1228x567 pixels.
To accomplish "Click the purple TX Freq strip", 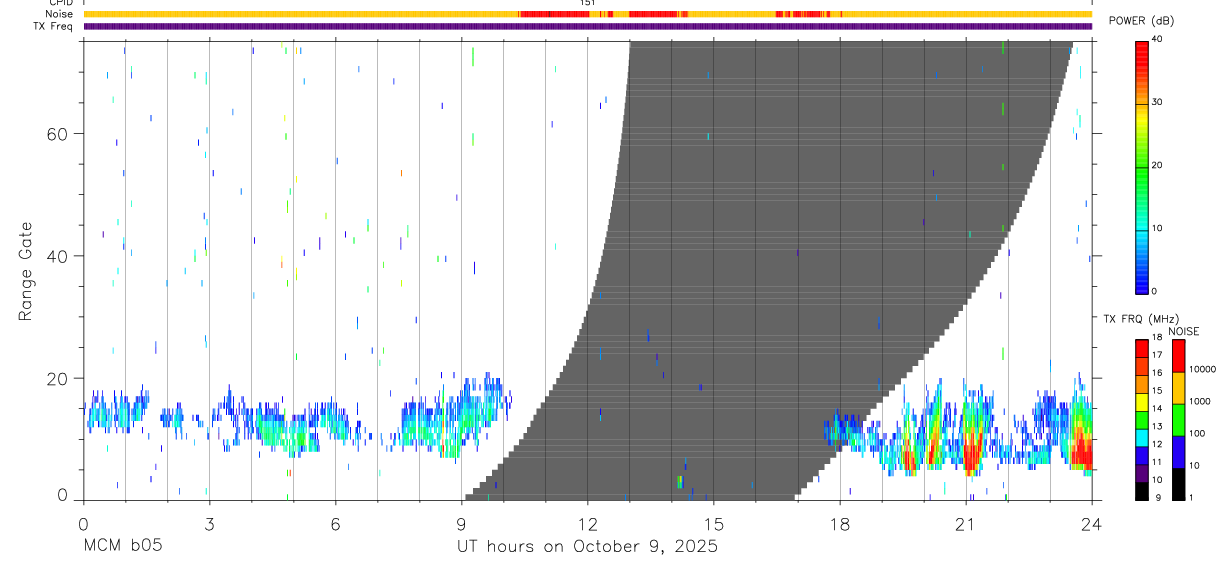I will (x=587, y=26).
